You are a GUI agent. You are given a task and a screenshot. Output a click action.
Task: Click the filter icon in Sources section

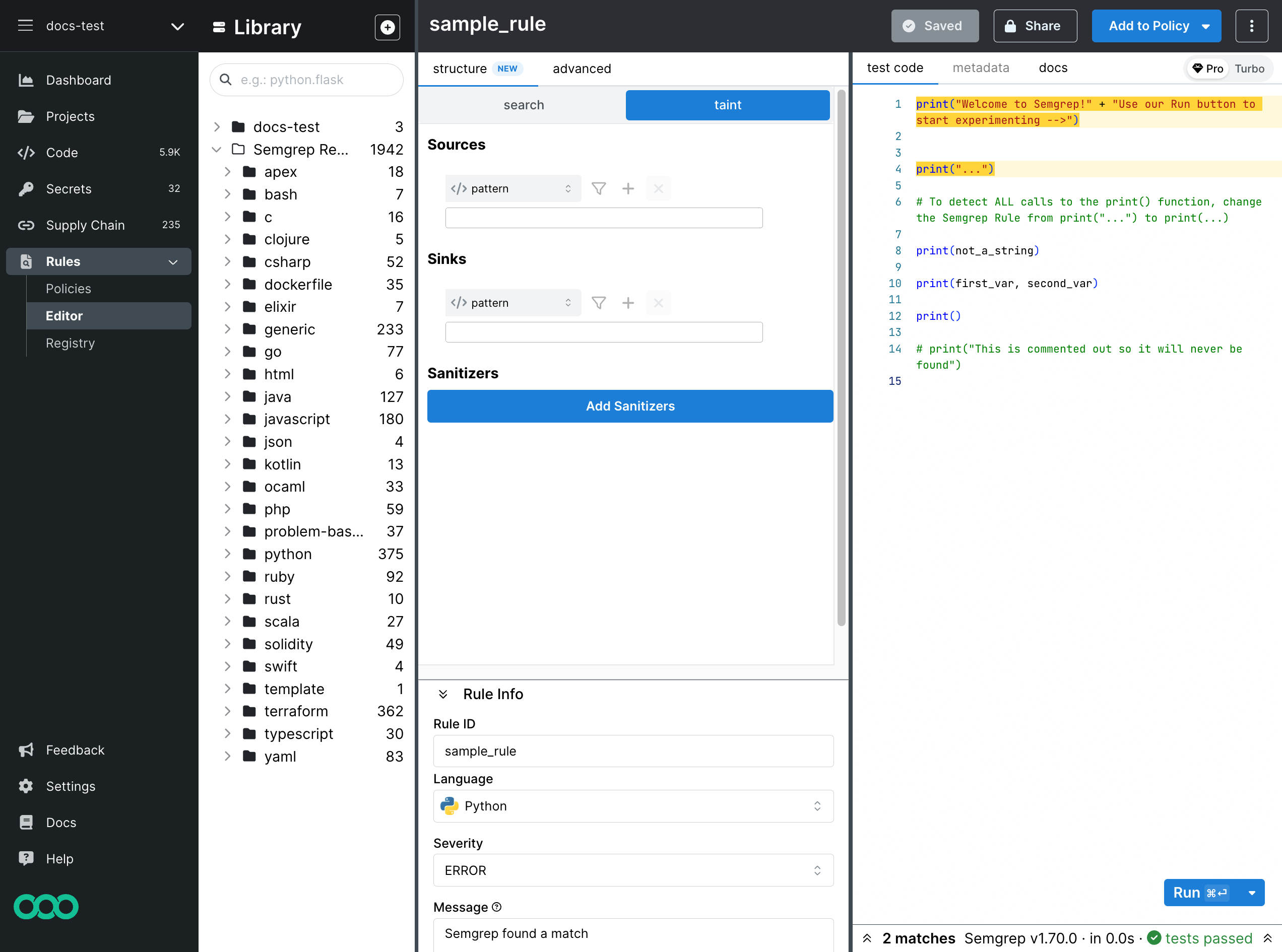coord(598,188)
